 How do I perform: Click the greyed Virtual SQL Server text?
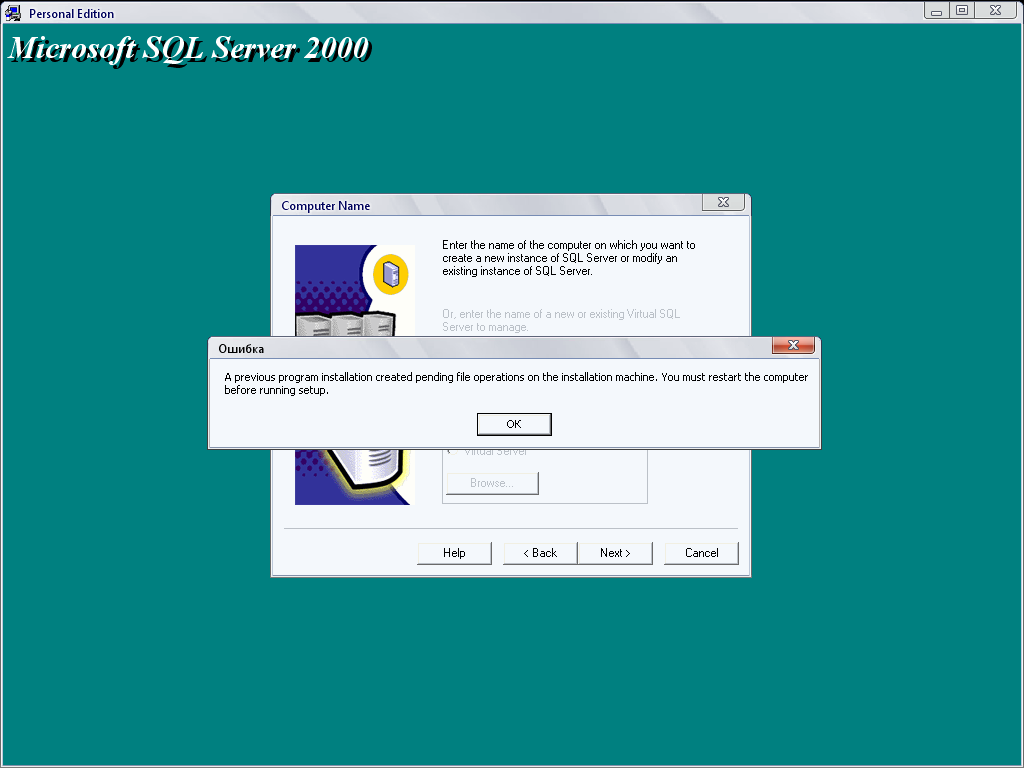point(561,320)
